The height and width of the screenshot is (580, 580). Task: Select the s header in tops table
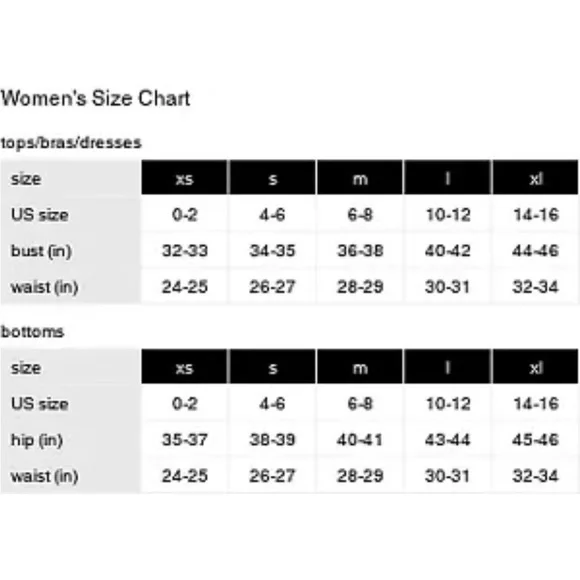click(273, 178)
